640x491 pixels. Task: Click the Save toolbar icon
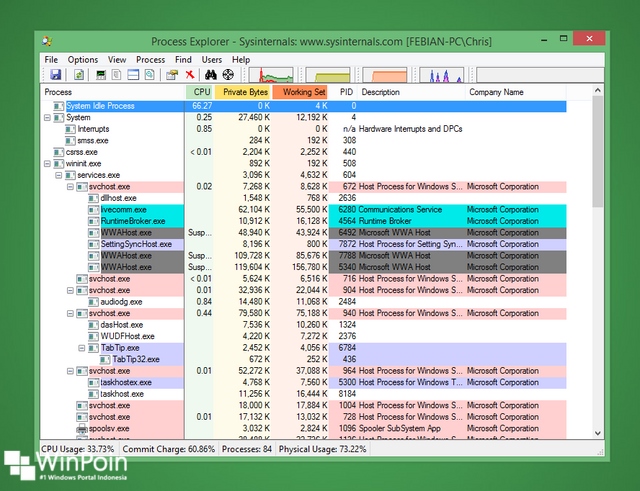point(56,75)
